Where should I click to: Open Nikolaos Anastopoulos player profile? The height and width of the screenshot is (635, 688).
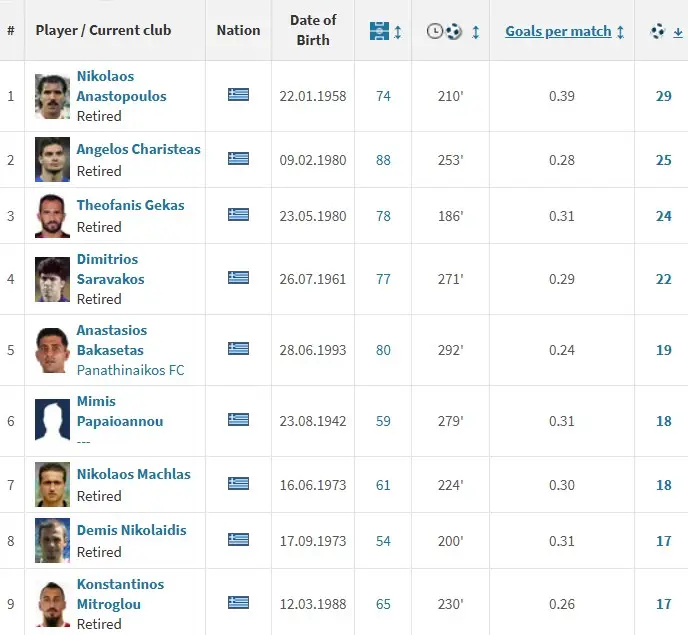pyautogui.click(x=121, y=86)
